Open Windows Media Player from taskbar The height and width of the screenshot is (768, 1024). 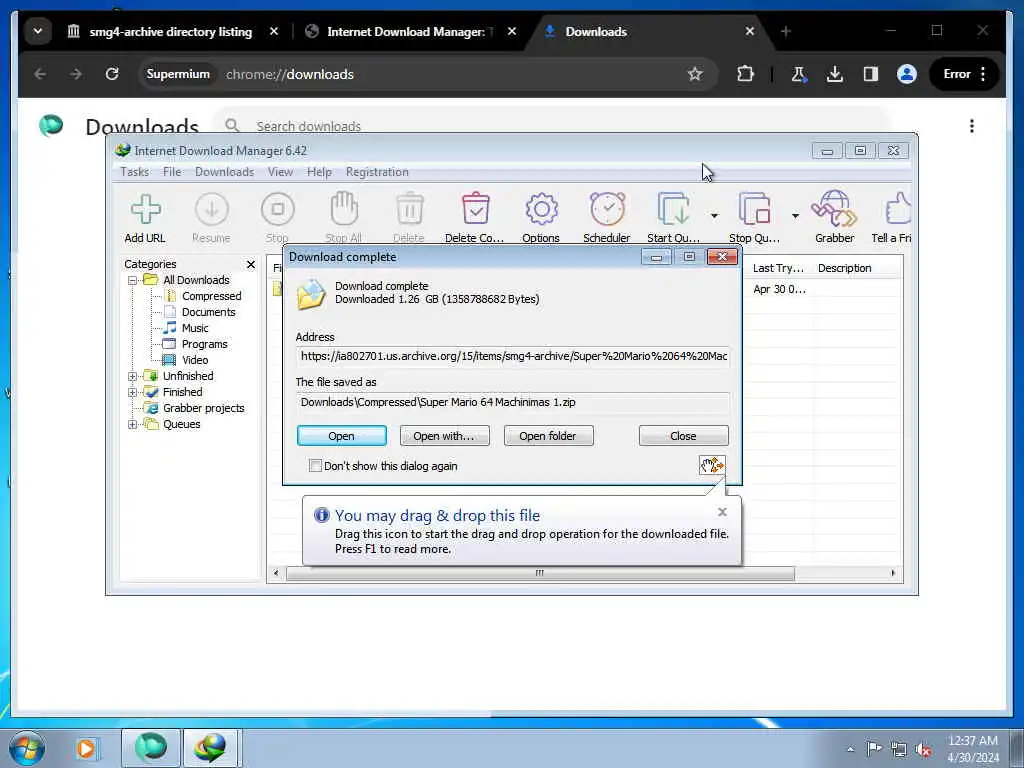[86, 748]
